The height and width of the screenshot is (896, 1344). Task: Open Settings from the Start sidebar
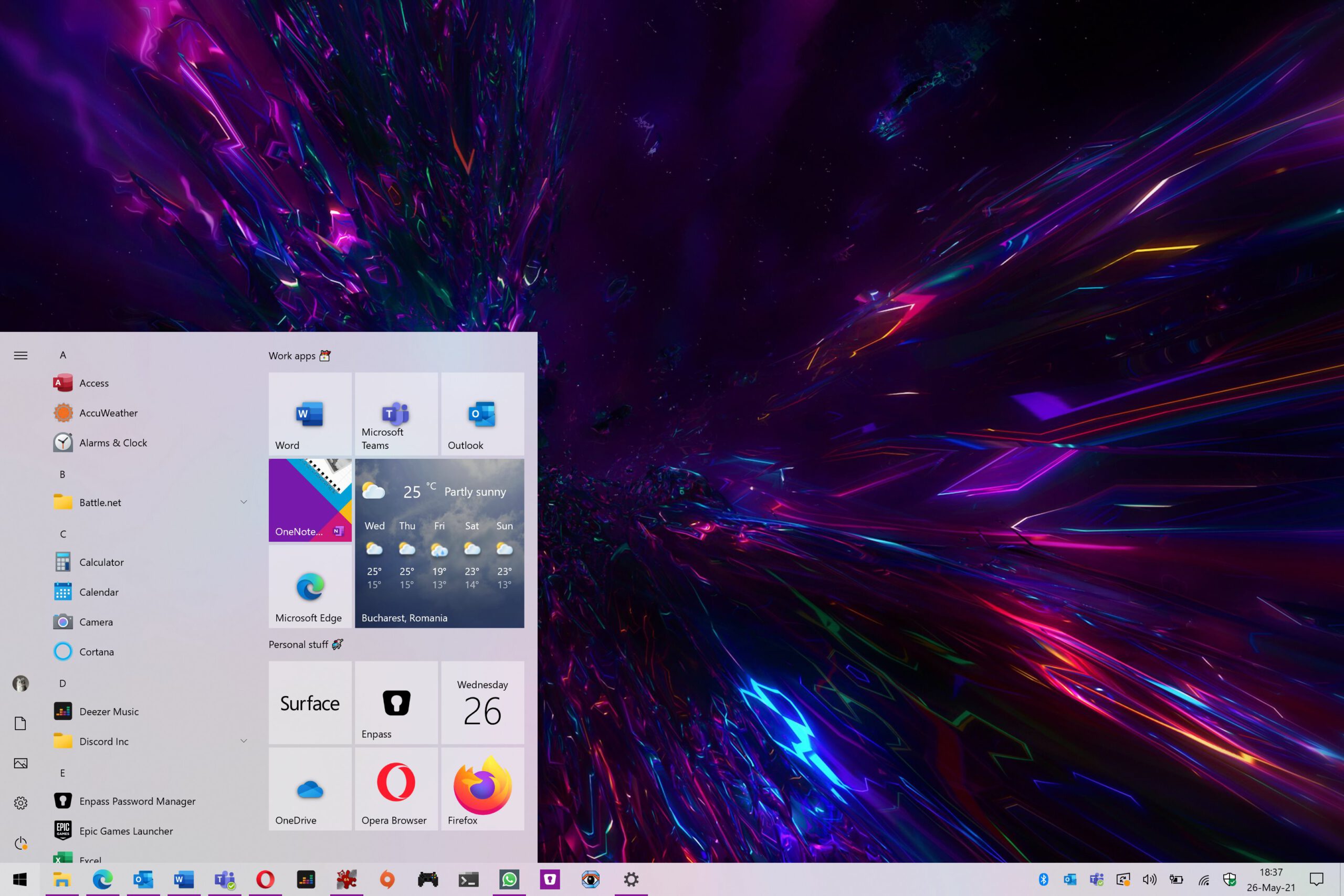[20, 803]
